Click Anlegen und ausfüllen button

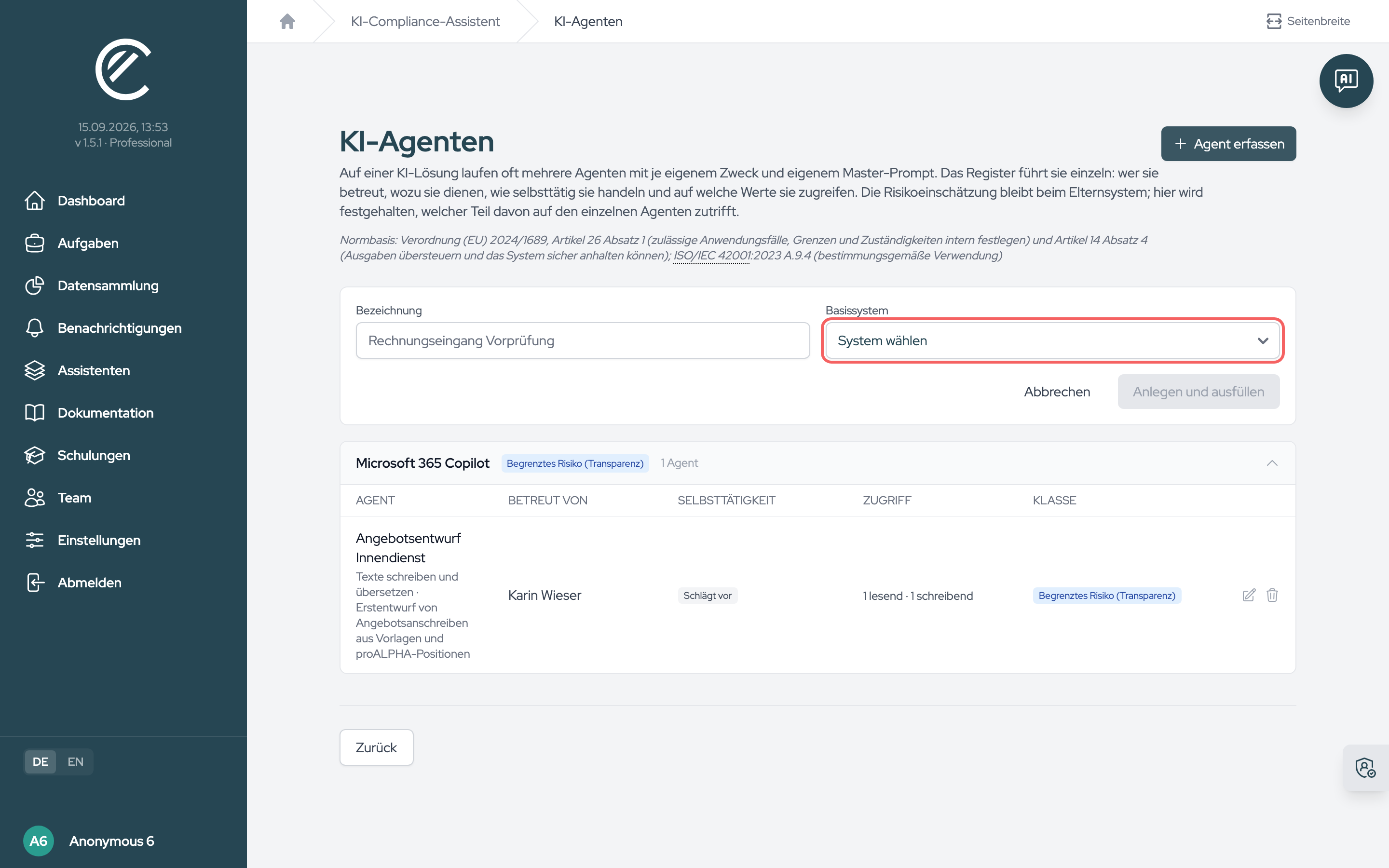1198,392
